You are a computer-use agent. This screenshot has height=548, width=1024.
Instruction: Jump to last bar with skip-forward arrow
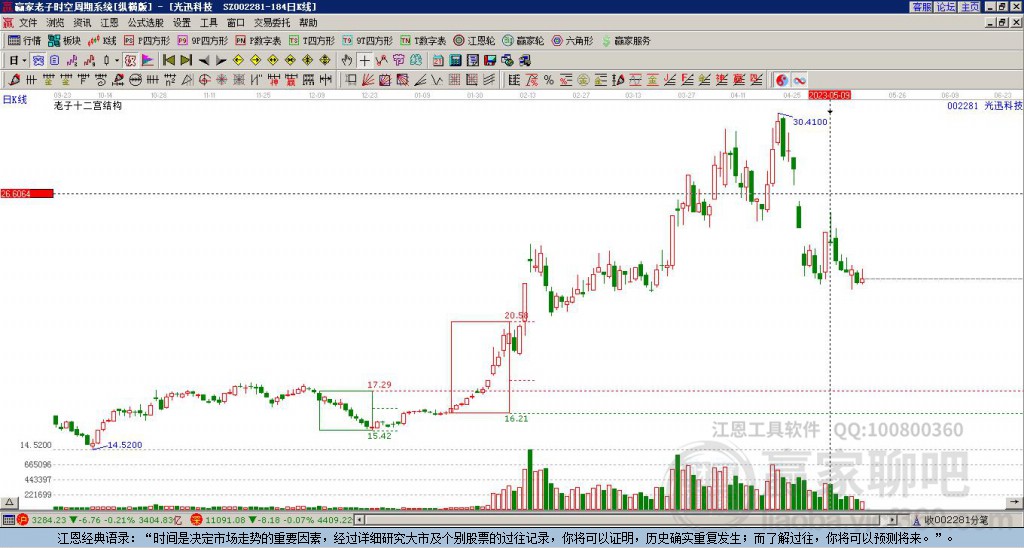click(x=186, y=61)
